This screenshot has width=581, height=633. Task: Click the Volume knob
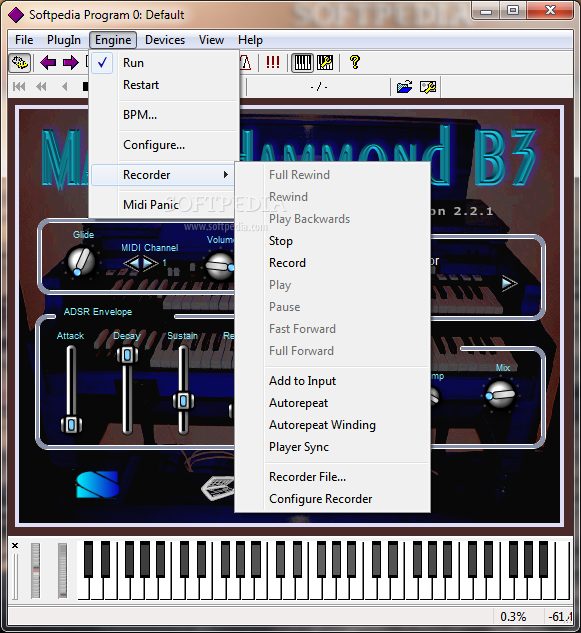pyautogui.click(x=220, y=266)
